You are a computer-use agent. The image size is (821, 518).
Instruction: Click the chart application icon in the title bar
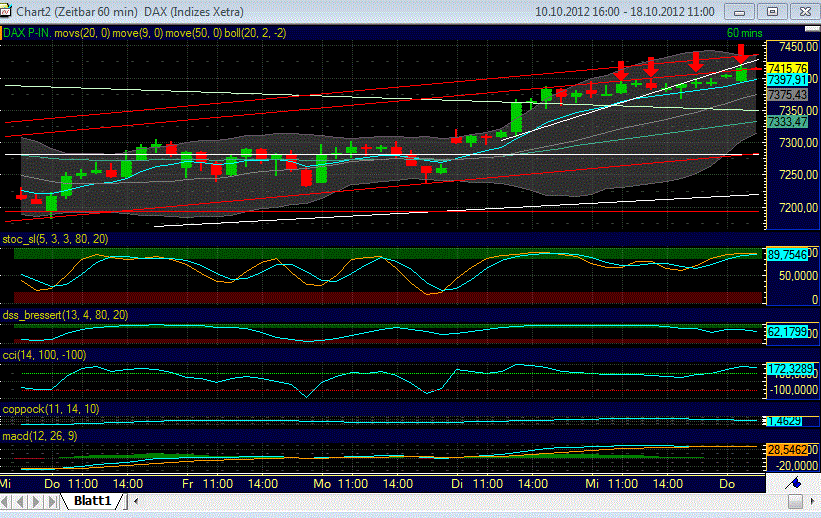pyautogui.click(x=5, y=12)
